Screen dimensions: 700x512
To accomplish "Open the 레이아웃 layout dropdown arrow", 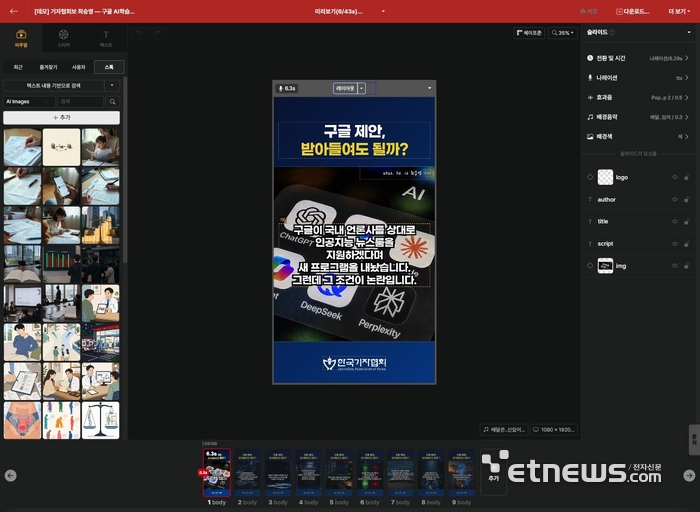I will [362, 88].
